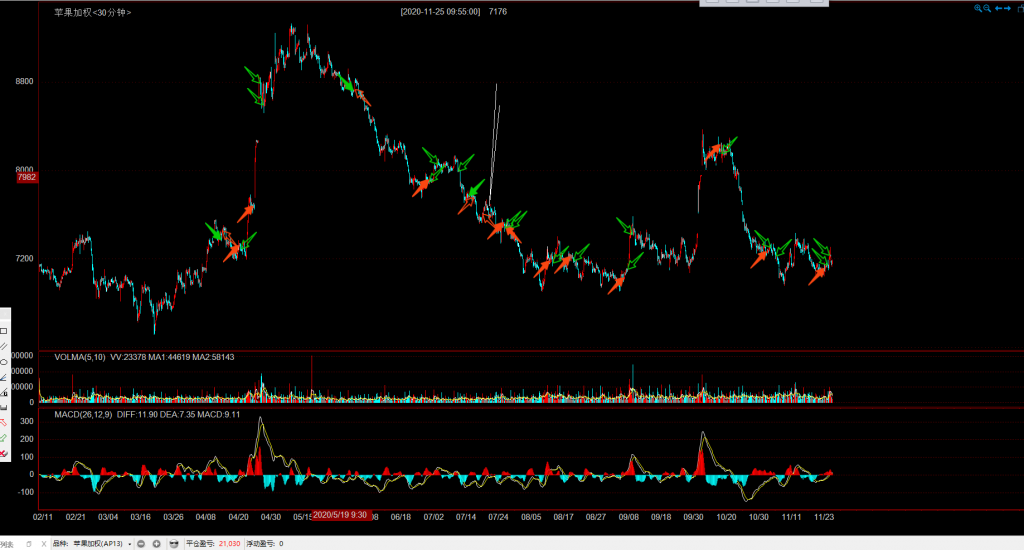
Task: Select the rectangle drawing tool
Action: [x=4, y=330]
